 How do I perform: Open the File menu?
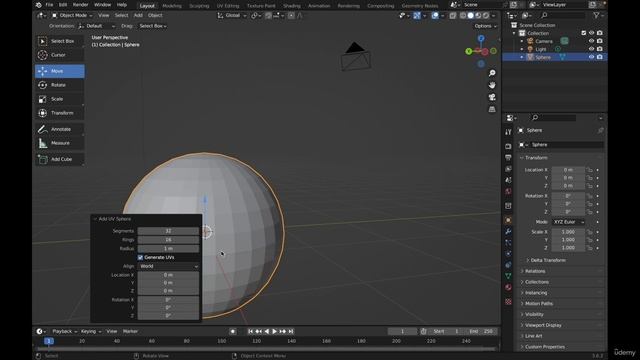click(x=49, y=5)
